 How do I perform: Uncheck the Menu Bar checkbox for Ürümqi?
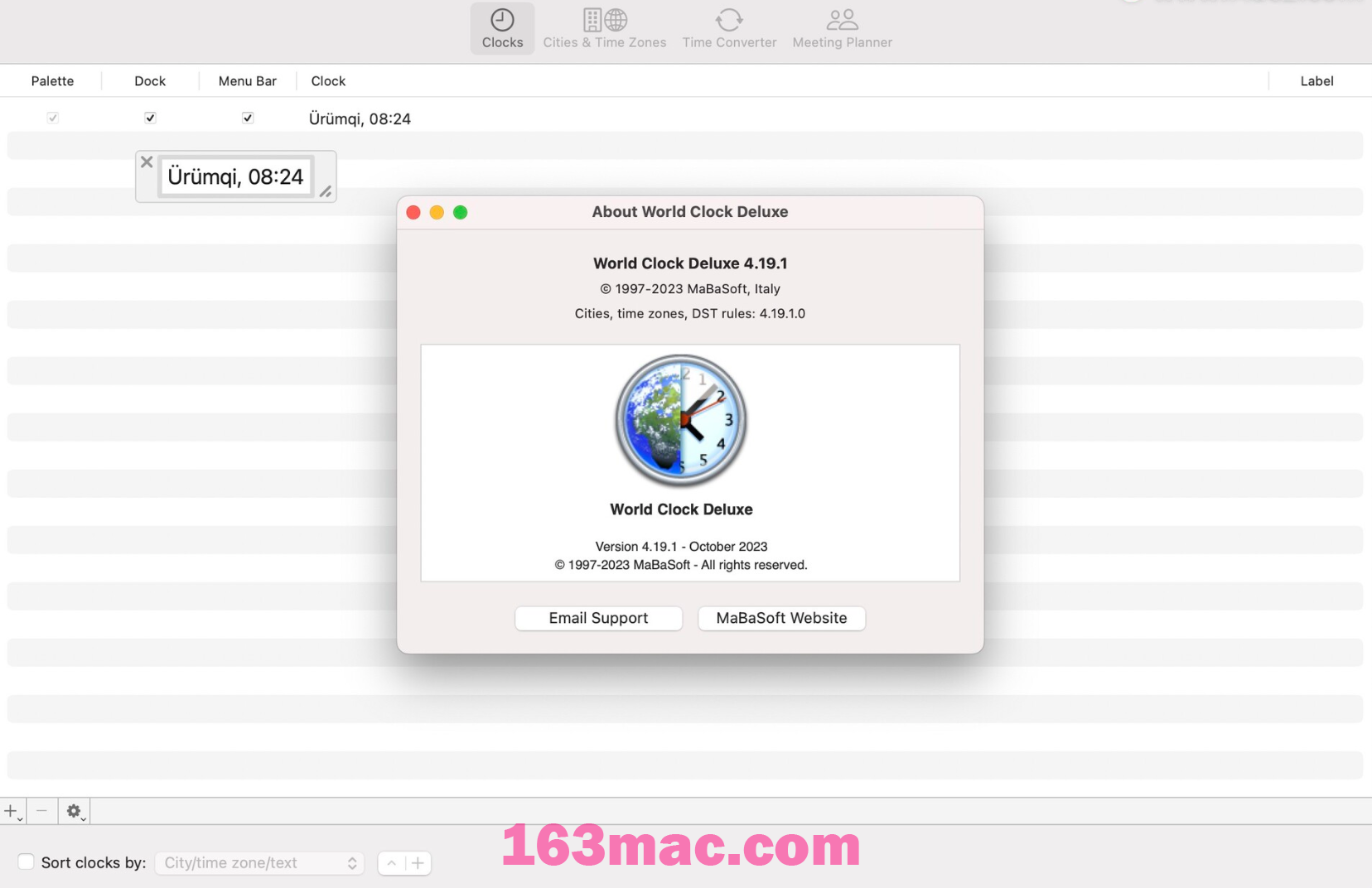click(248, 118)
